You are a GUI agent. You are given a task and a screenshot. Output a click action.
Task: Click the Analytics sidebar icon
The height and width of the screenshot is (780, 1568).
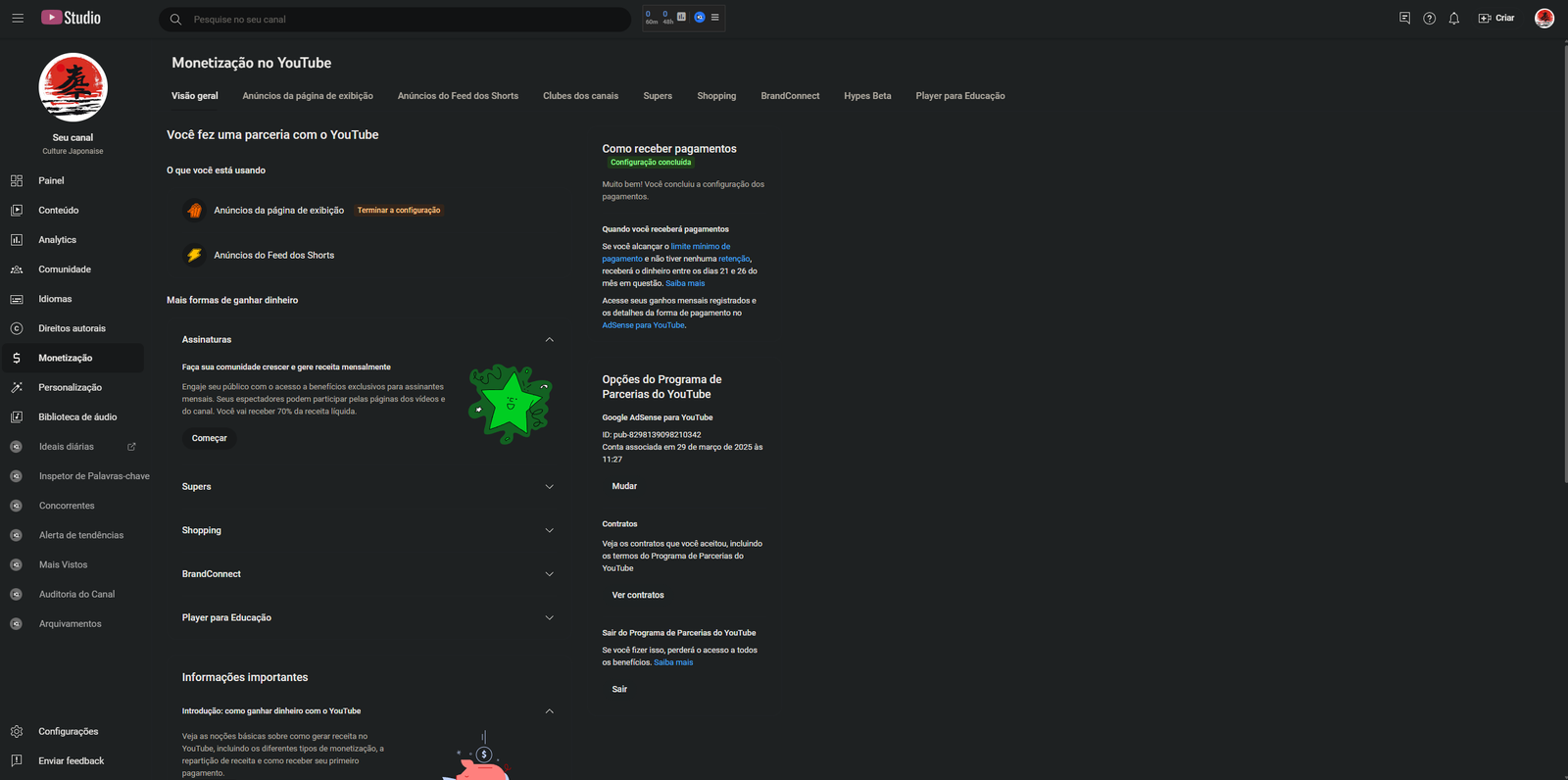point(17,239)
